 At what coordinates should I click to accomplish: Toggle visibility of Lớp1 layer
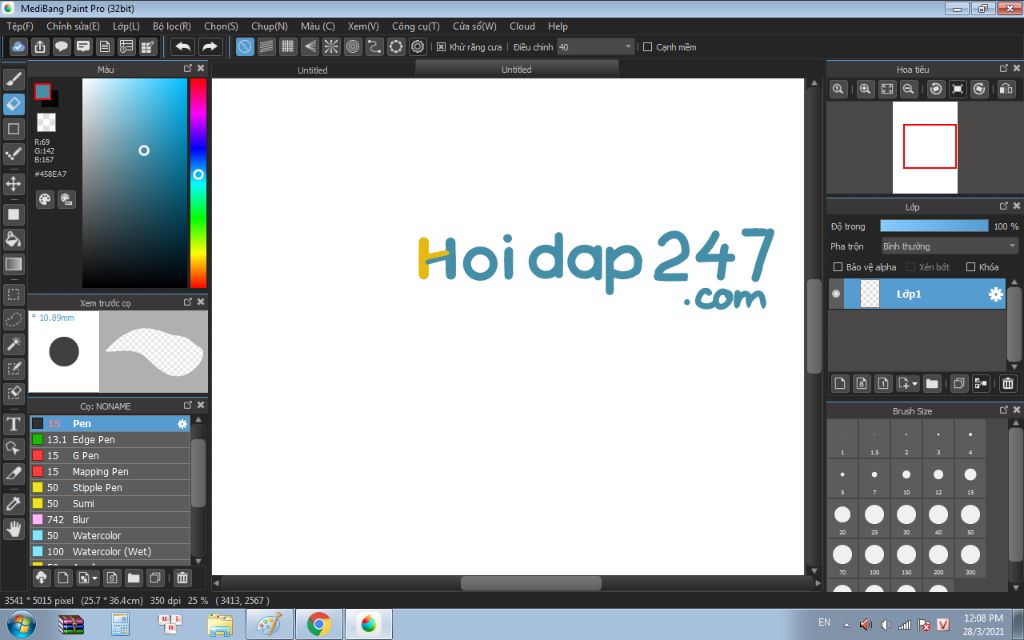(x=836, y=295)
